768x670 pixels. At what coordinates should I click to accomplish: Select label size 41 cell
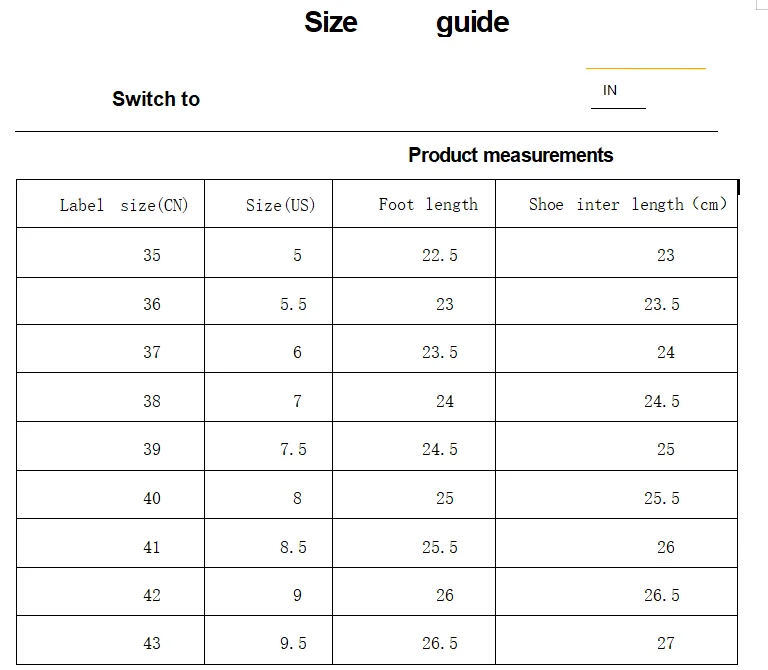coord(110,543)
